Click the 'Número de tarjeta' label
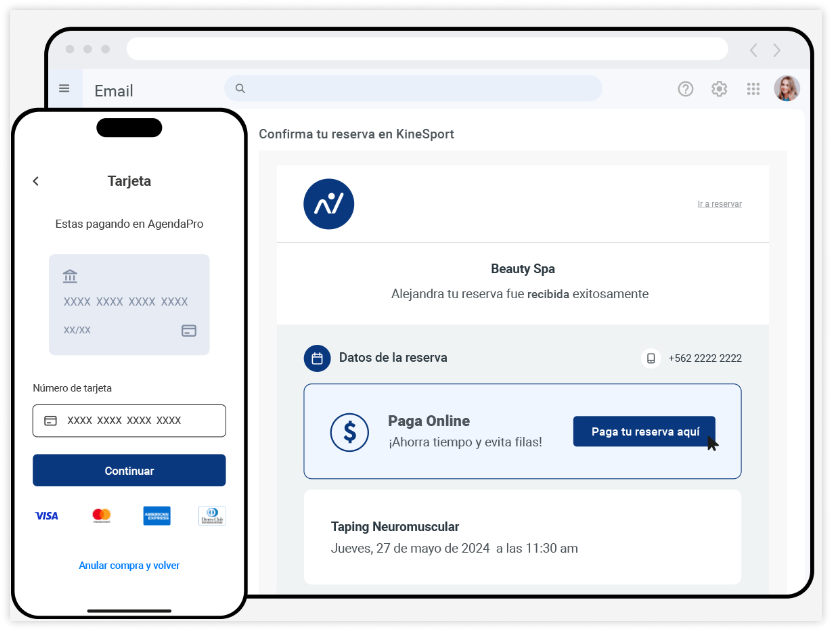This screenshot has width=832, height=631. click(x=72, y=388)
